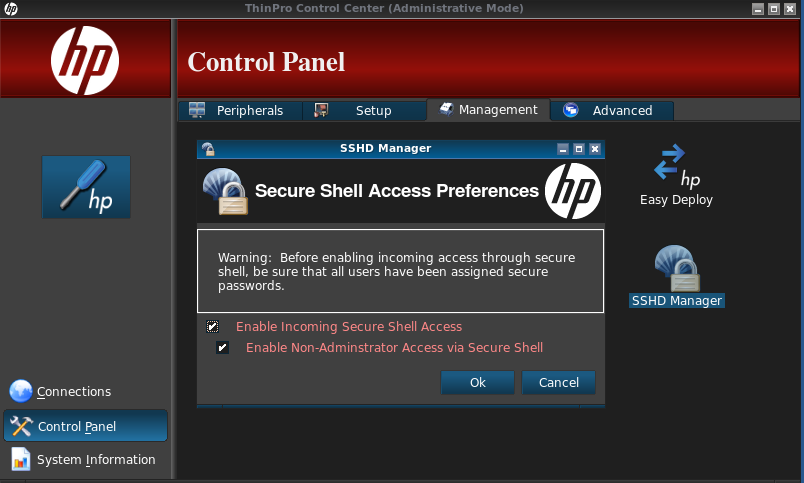Click the small HP icon in title bar
Viewport: 804px width, 483px height.
[11, 8]
